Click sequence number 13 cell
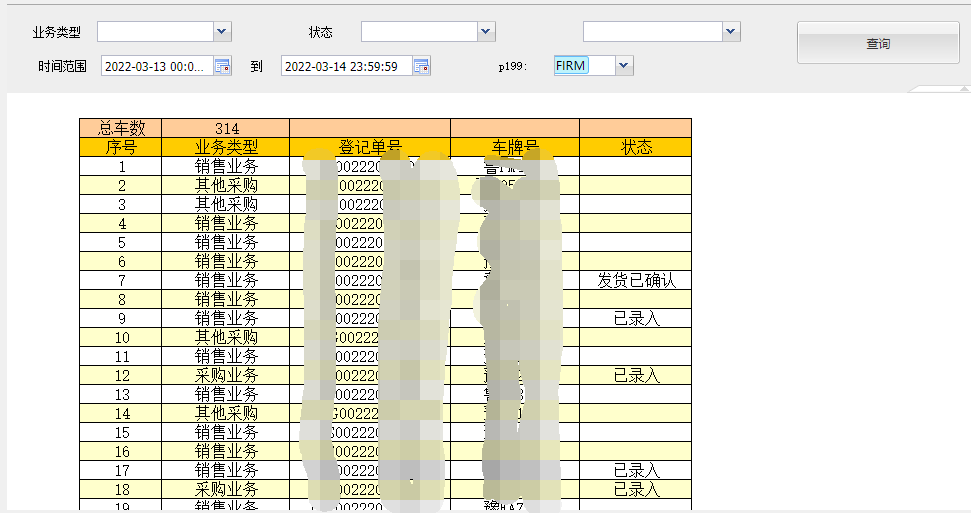971x513 pixels. pos(121,395)
